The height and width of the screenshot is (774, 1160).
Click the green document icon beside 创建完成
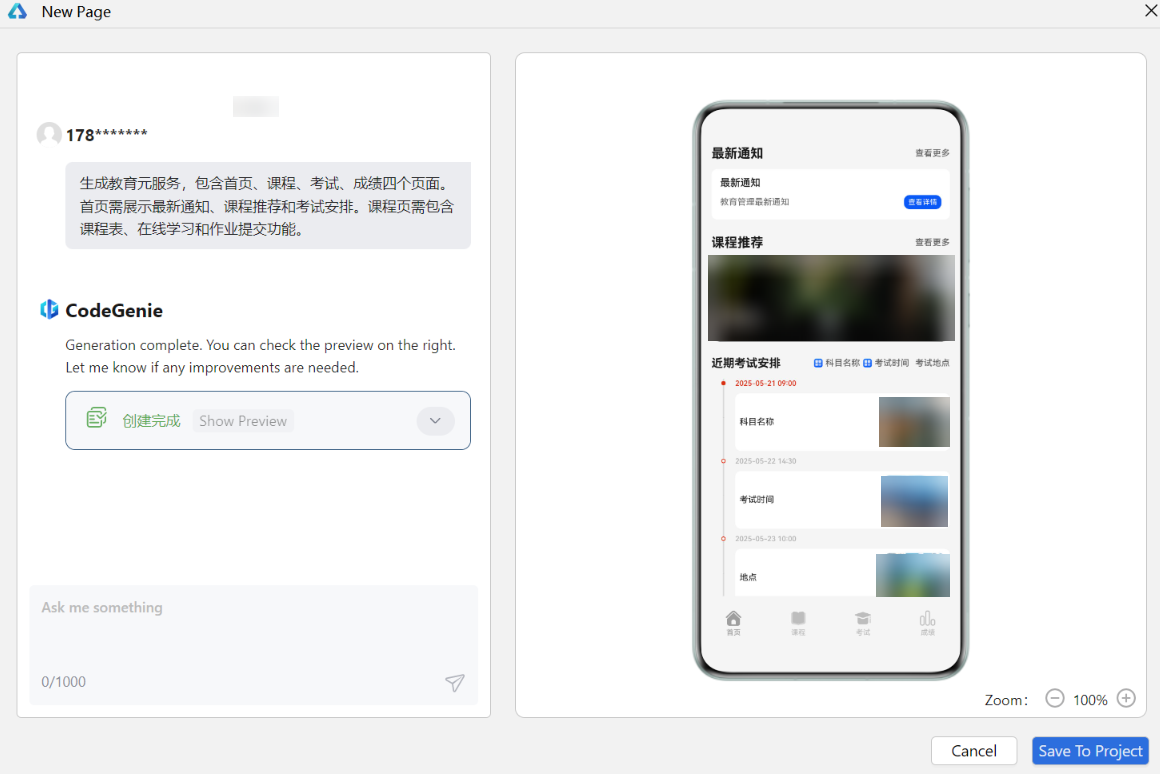96,417
